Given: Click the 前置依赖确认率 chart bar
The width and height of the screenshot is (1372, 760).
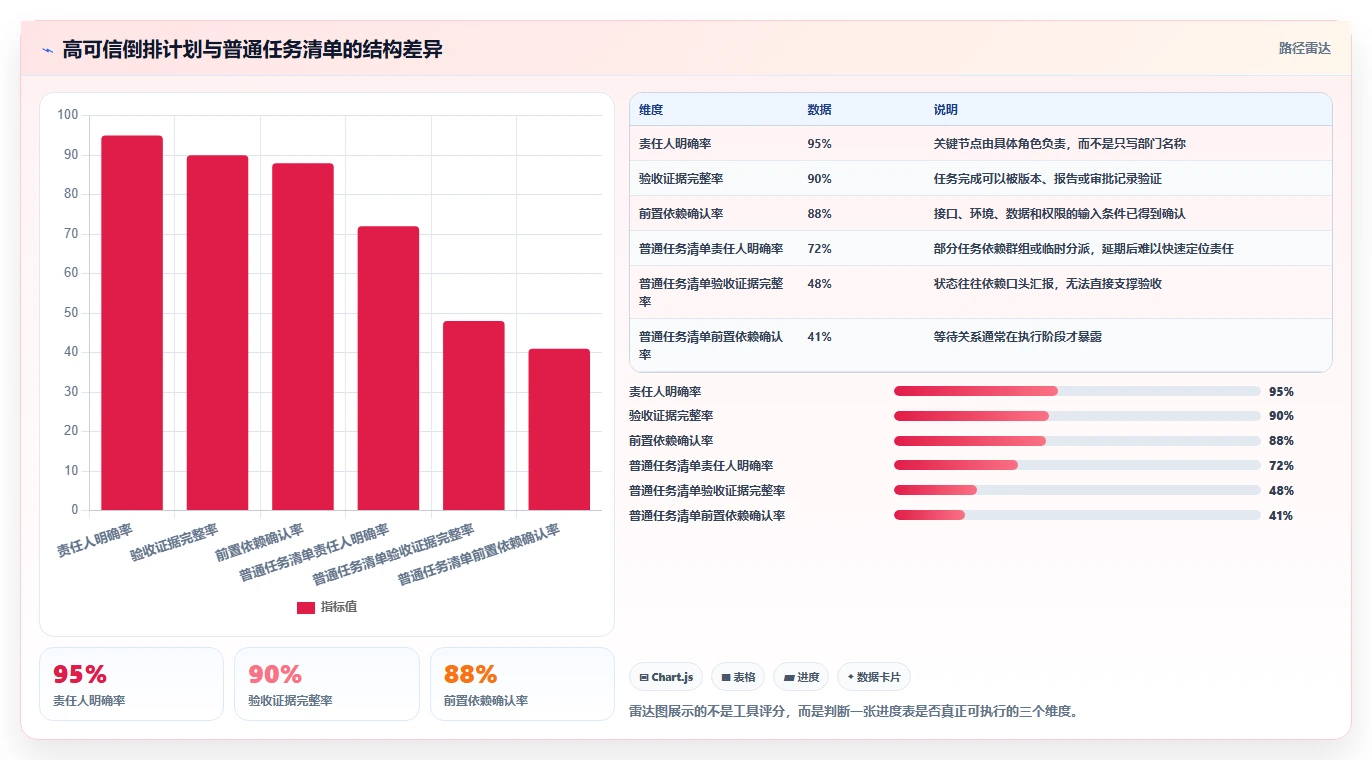Looking at the screenshot, I should (303, 337).
